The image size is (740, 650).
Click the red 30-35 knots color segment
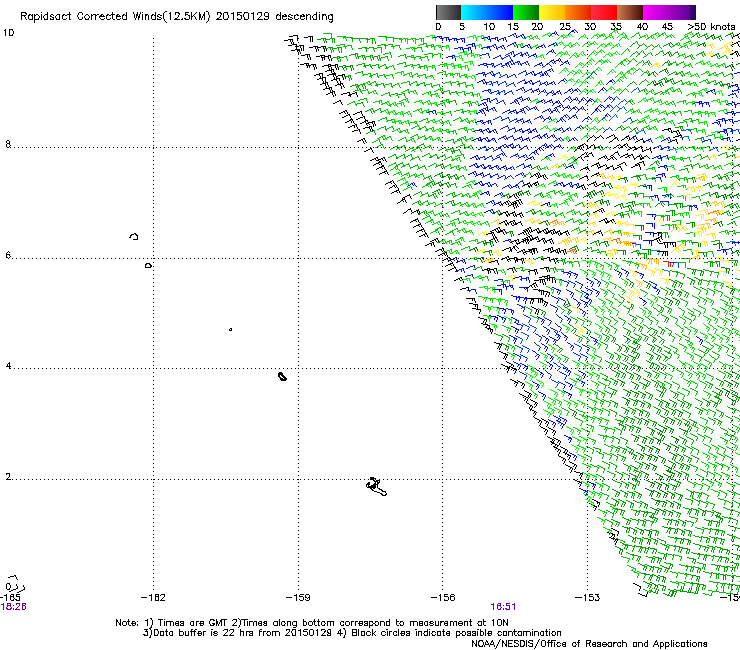[604, 12]
